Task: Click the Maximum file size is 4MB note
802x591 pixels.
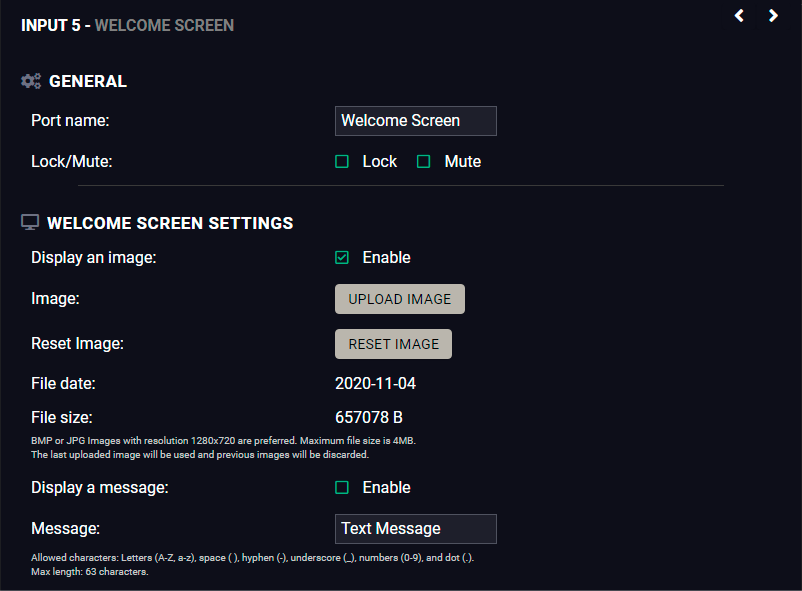Action: 358,441
